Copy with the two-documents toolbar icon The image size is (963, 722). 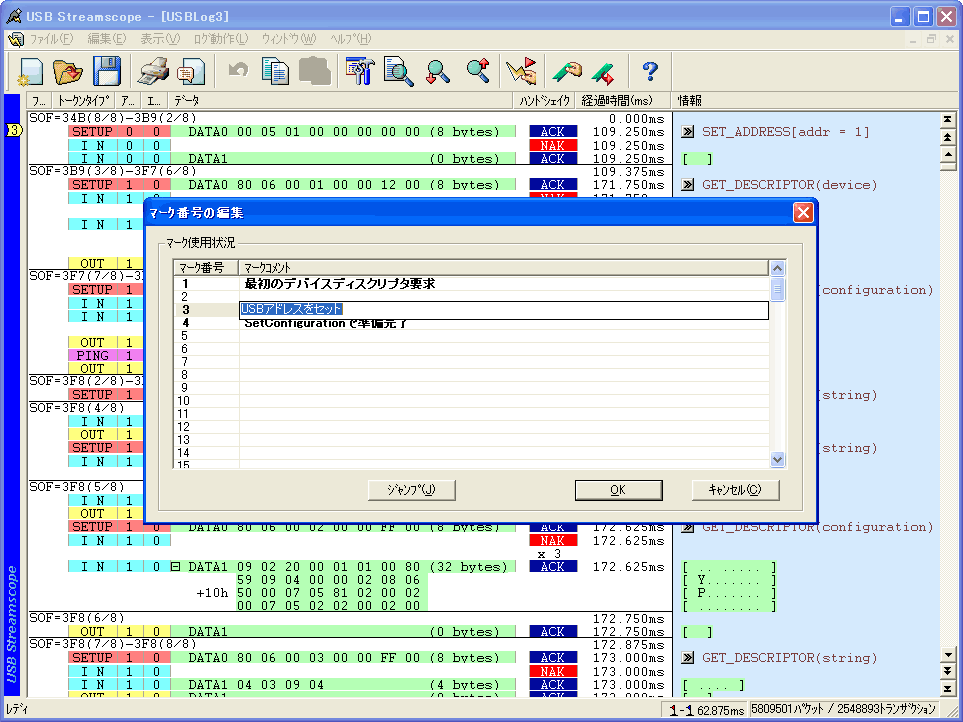point(275,71)
